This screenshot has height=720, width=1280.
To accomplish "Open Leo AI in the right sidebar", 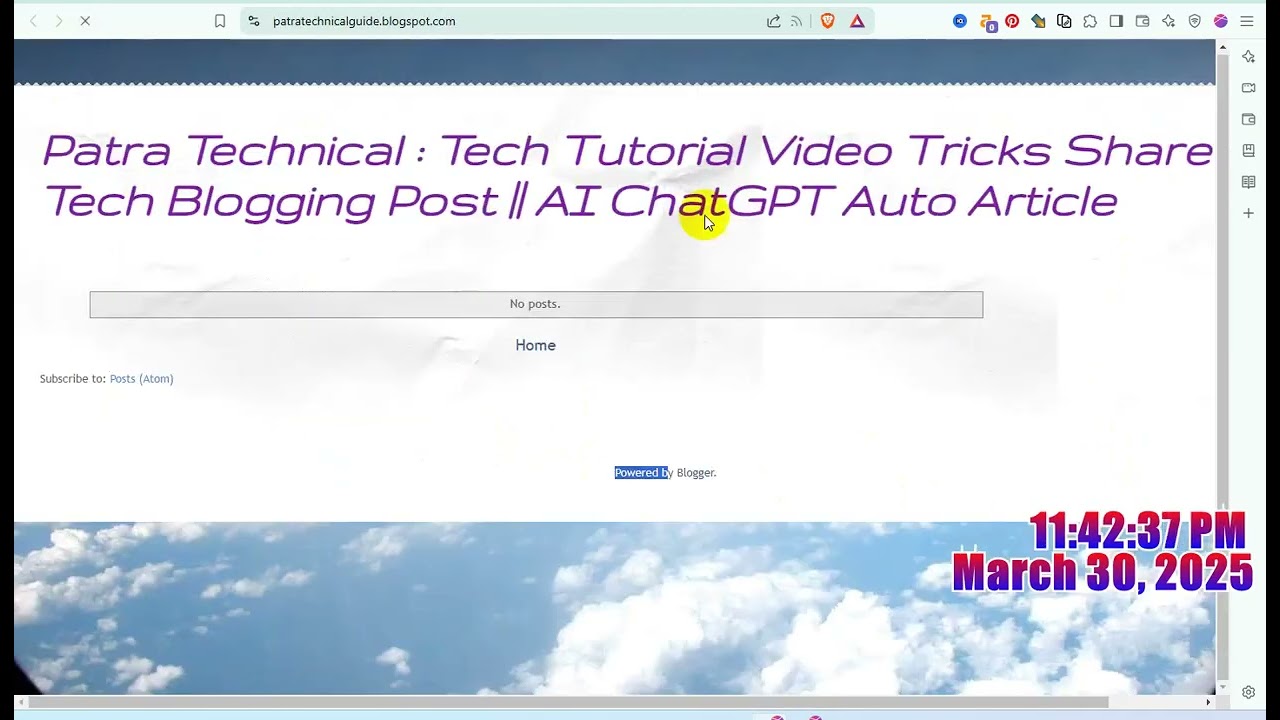I will click(1248, 57).
